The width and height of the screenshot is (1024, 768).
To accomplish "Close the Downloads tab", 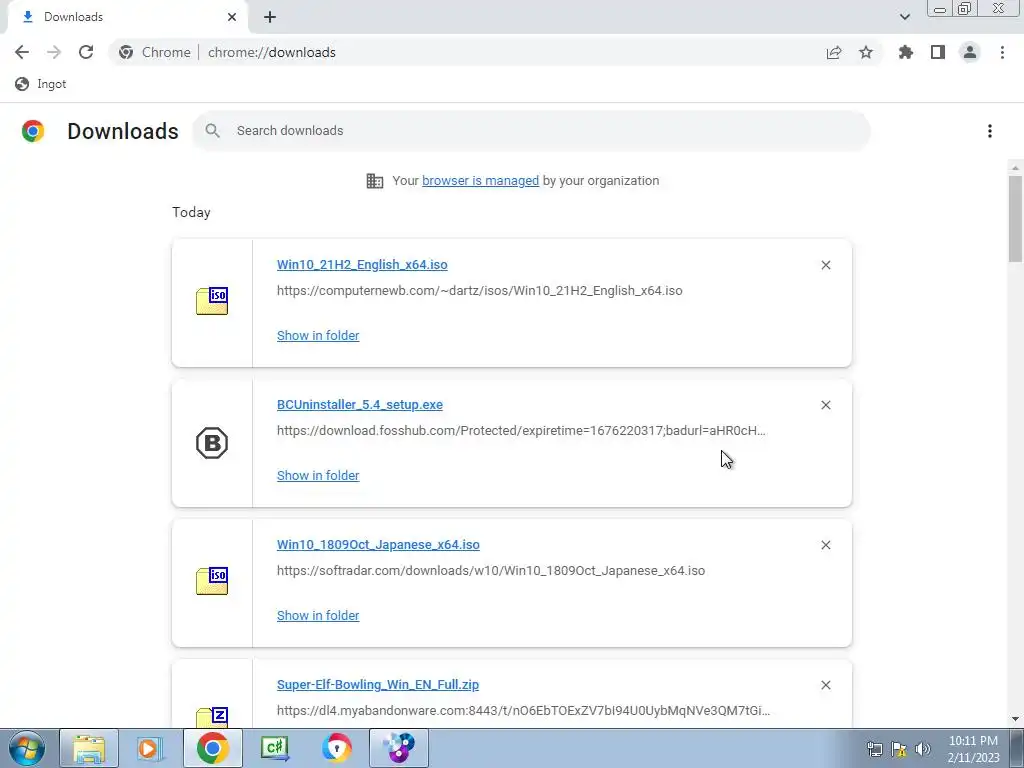I will 232,17.
